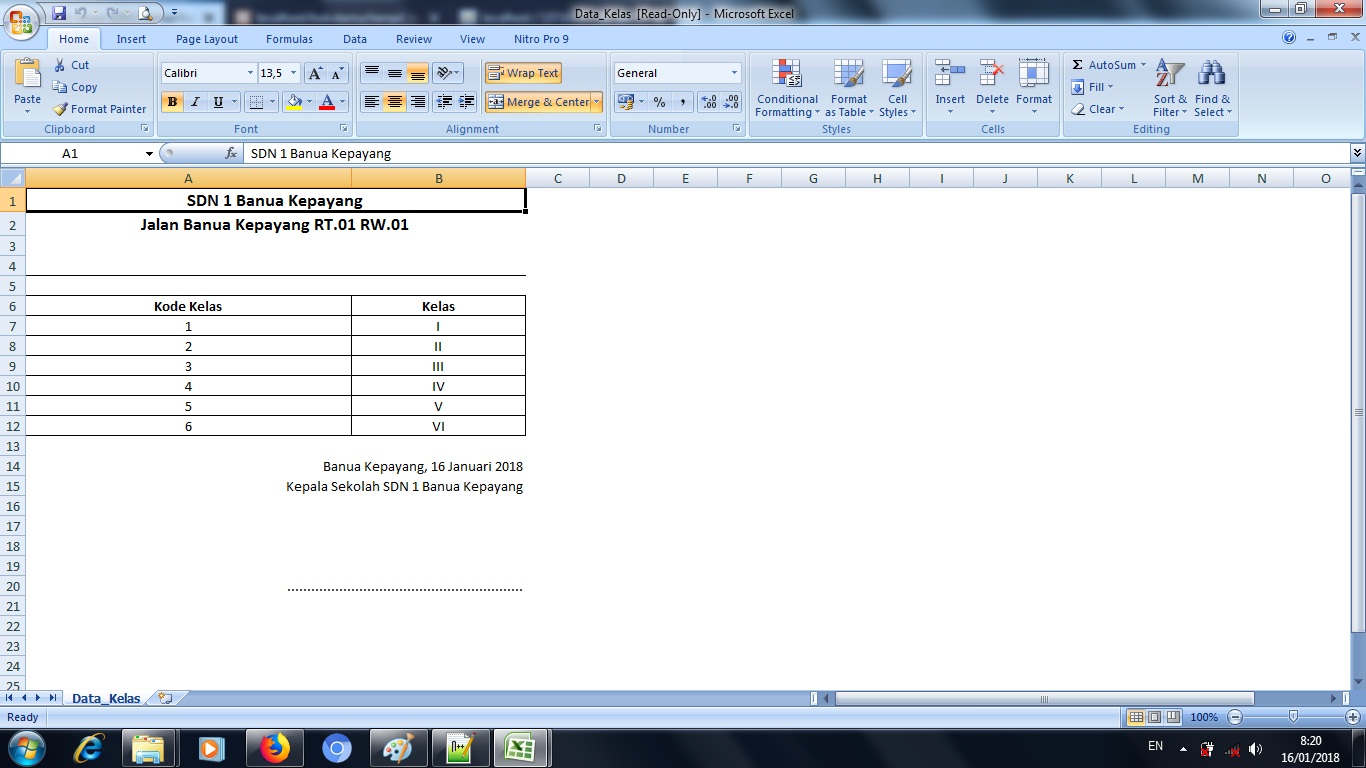Open the Fill Color dropdown arrow
The image size is (1366, 768).
click(x=307, y=102)
